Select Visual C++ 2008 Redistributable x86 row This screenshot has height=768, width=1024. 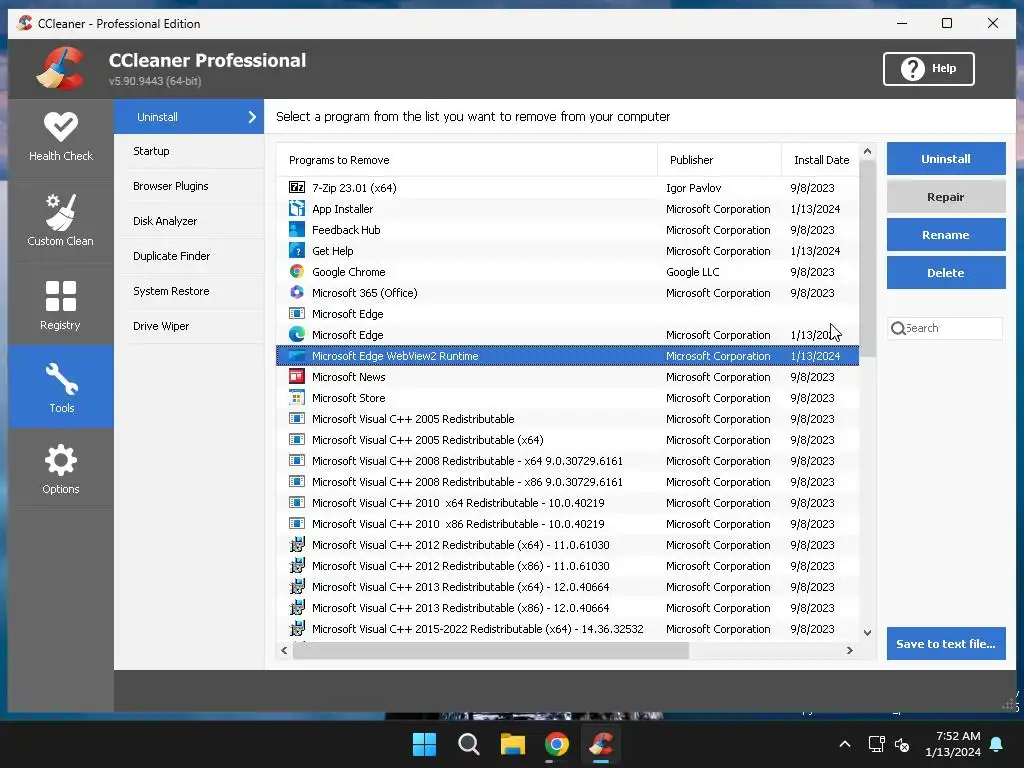(x=568, y=482)
